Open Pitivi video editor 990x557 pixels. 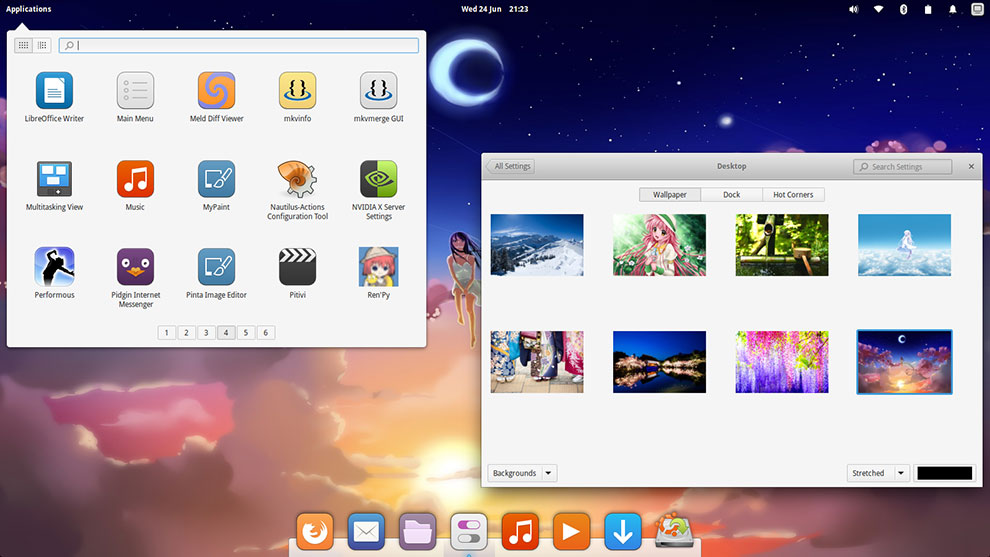click(297, 268)
